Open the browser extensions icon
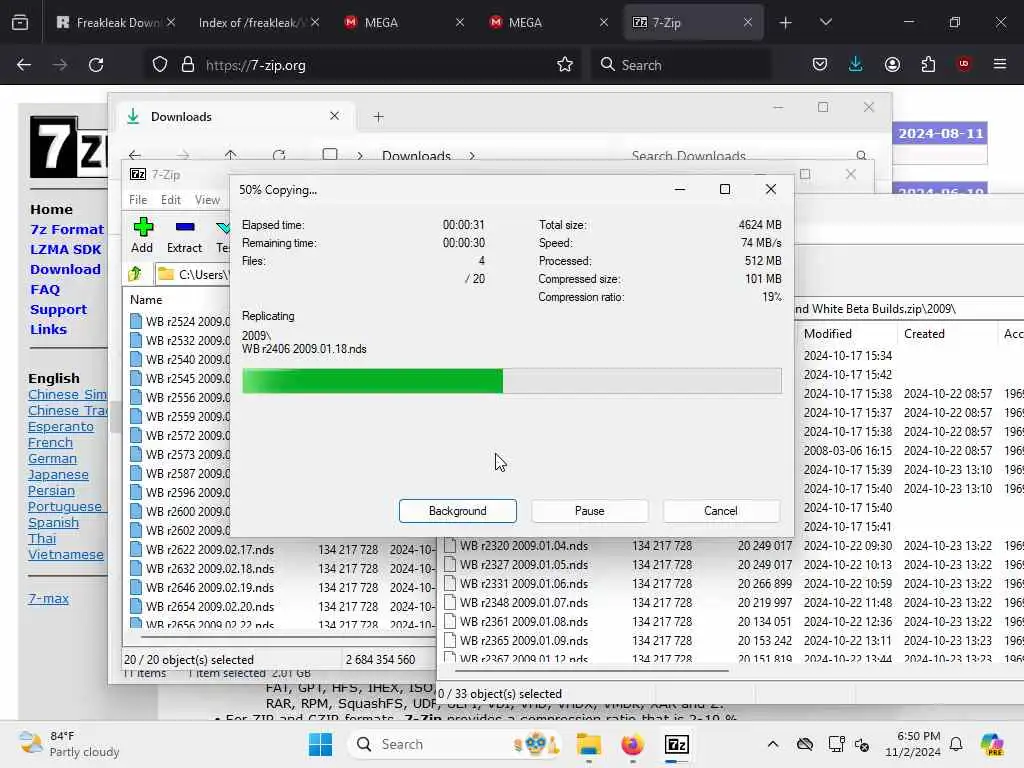 (928, 65)
